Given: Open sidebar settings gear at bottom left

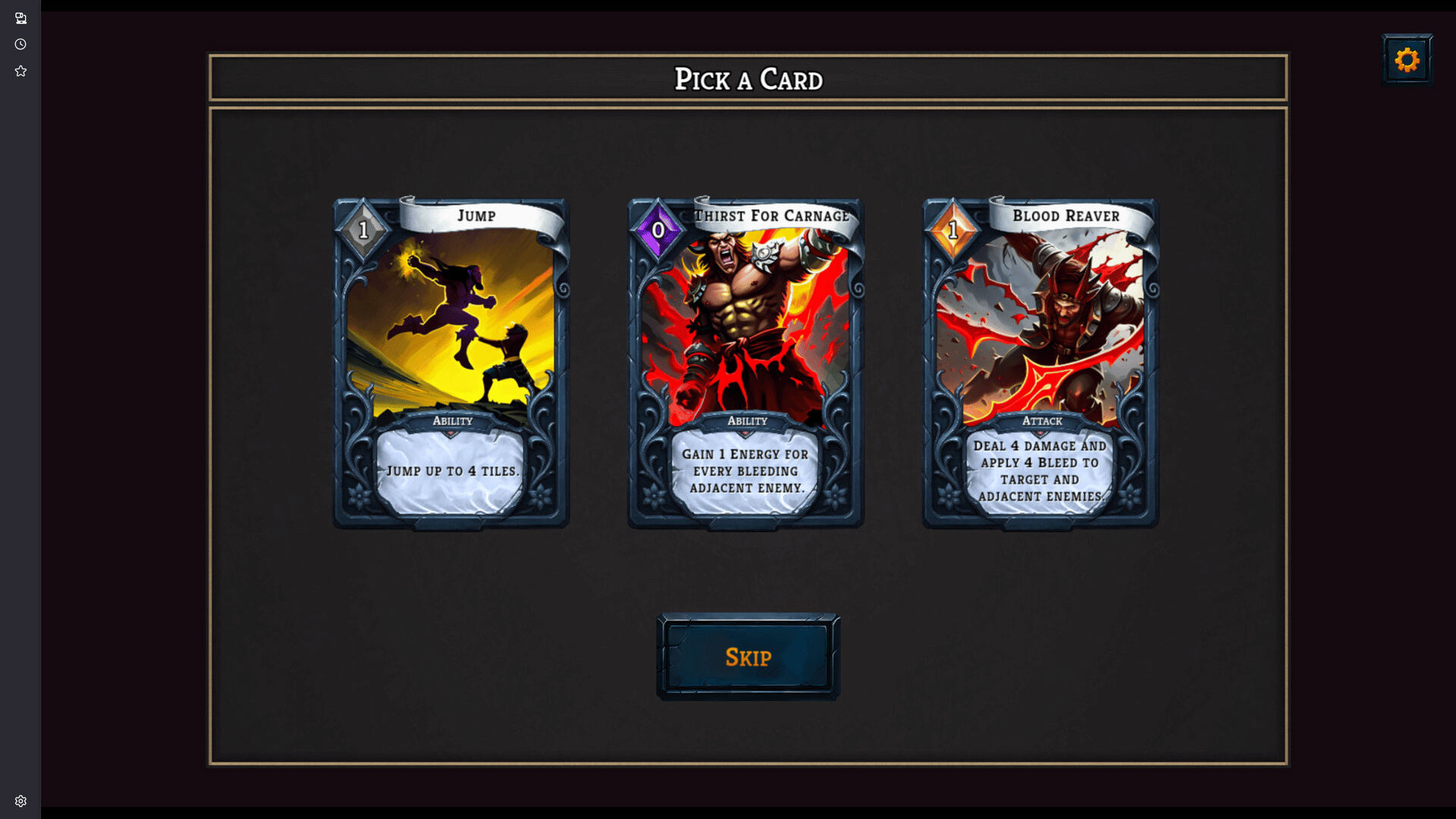Looking at the screenshot, I should pos(20,801).
